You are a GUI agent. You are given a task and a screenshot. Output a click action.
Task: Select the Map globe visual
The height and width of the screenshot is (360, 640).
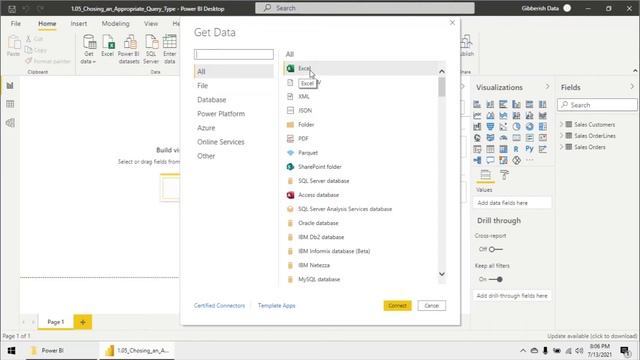click(477, 138)
